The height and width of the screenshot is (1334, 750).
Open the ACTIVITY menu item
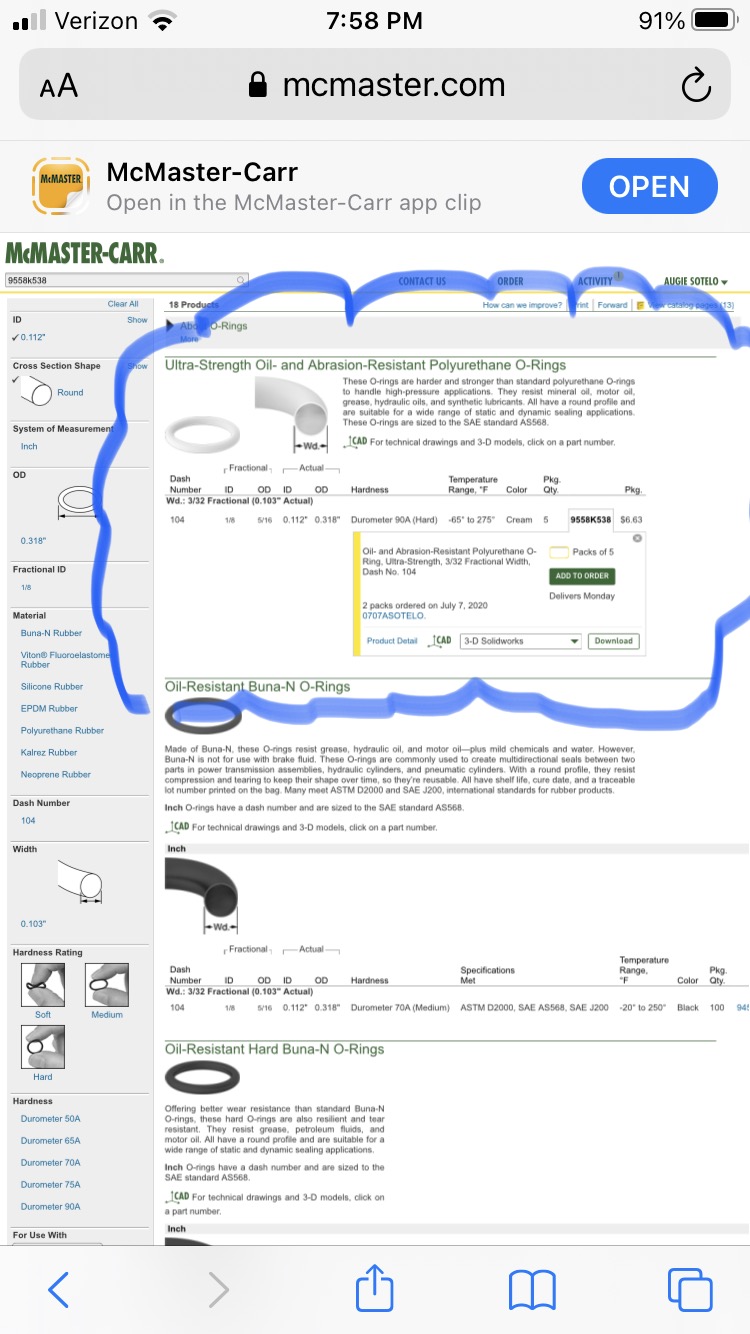pos(595,281)
